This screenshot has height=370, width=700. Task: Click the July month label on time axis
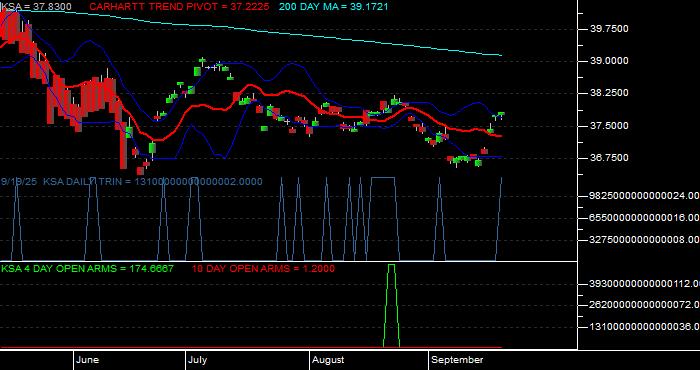tap(197, 360)
